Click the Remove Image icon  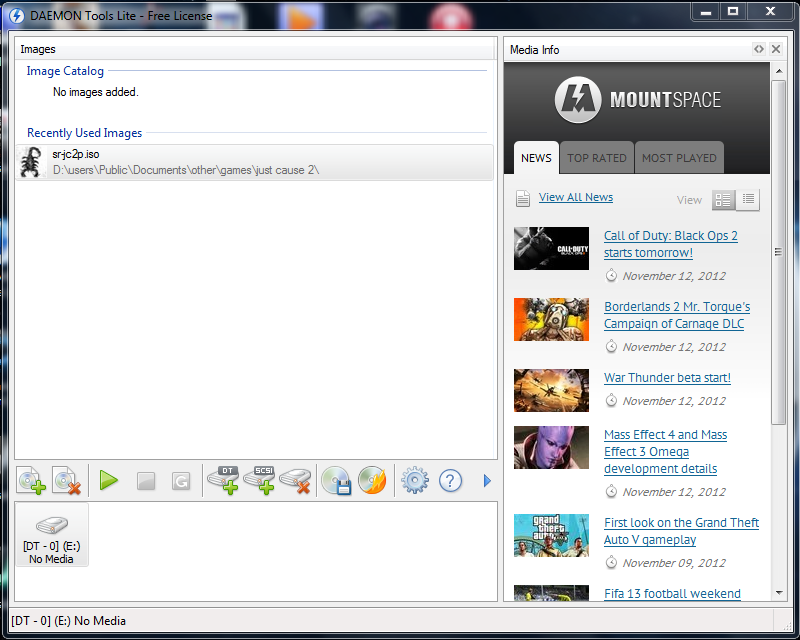coord(67,480)
